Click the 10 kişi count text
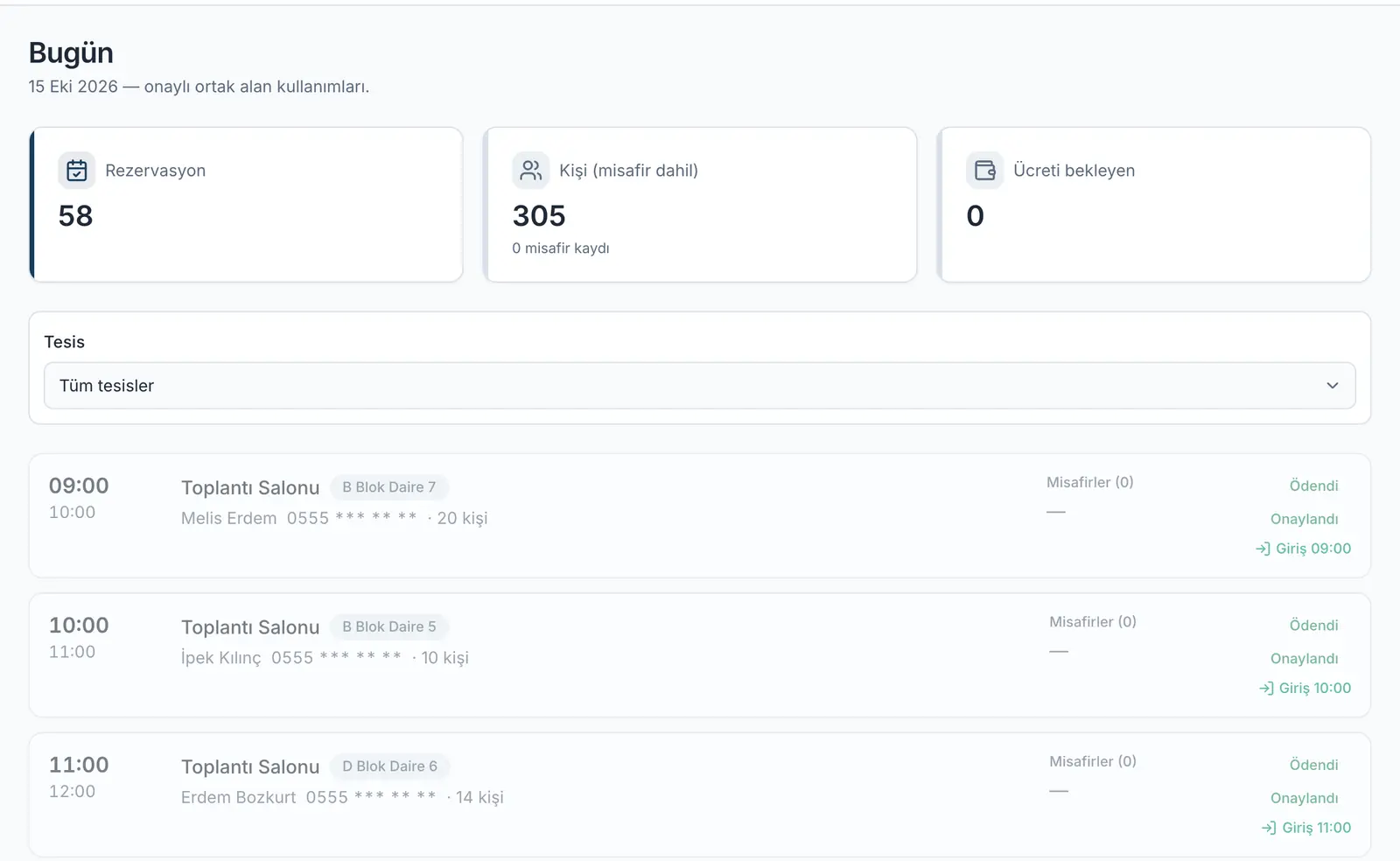Screen dimensions: 1400x861 444,658
